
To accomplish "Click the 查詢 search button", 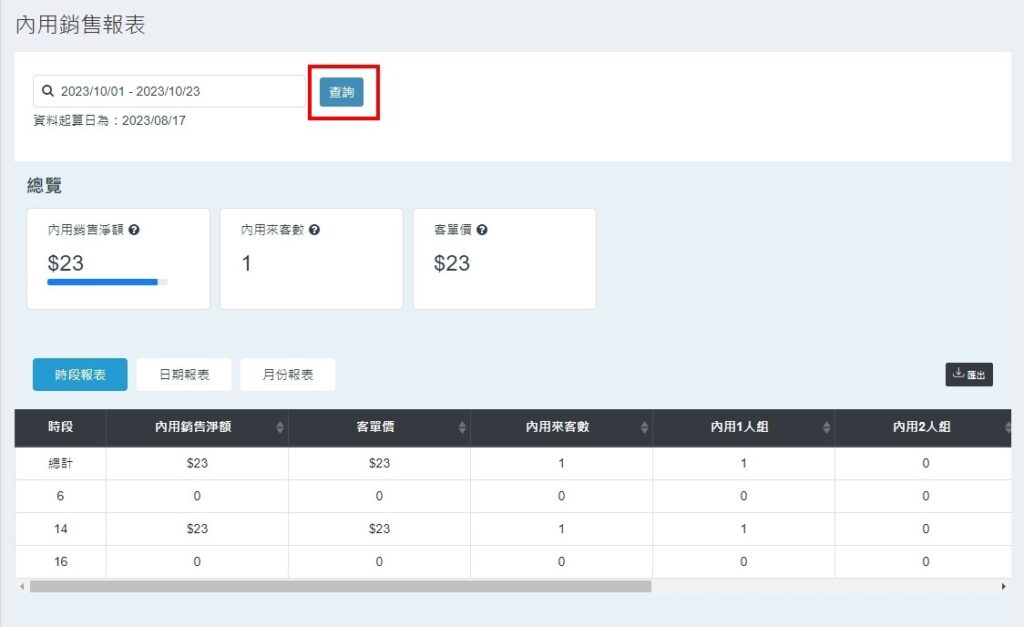I will coord(341,92).
